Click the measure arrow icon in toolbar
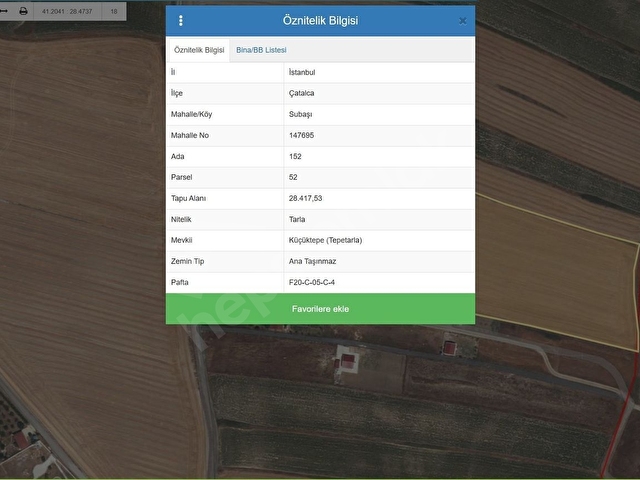The width and height of the screenshot is (640, 480). coord(3,11)
